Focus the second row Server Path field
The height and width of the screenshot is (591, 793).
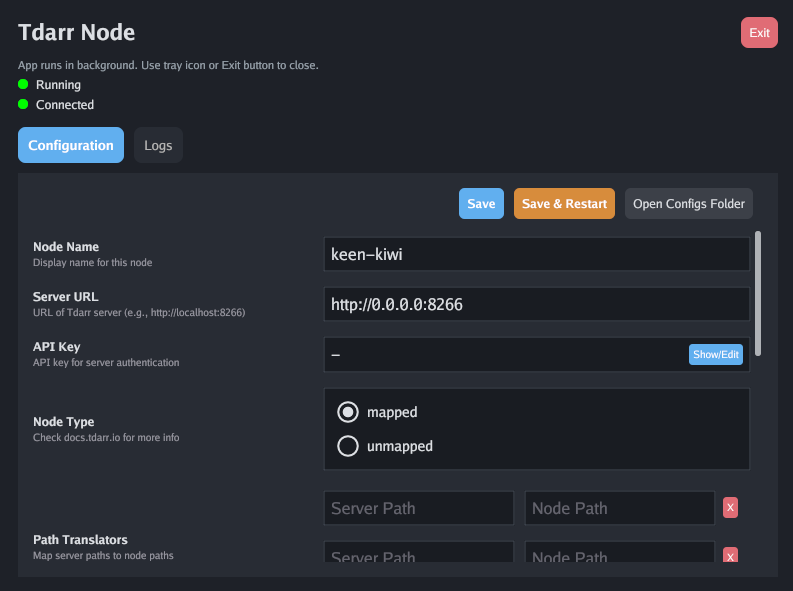[418, 557]
